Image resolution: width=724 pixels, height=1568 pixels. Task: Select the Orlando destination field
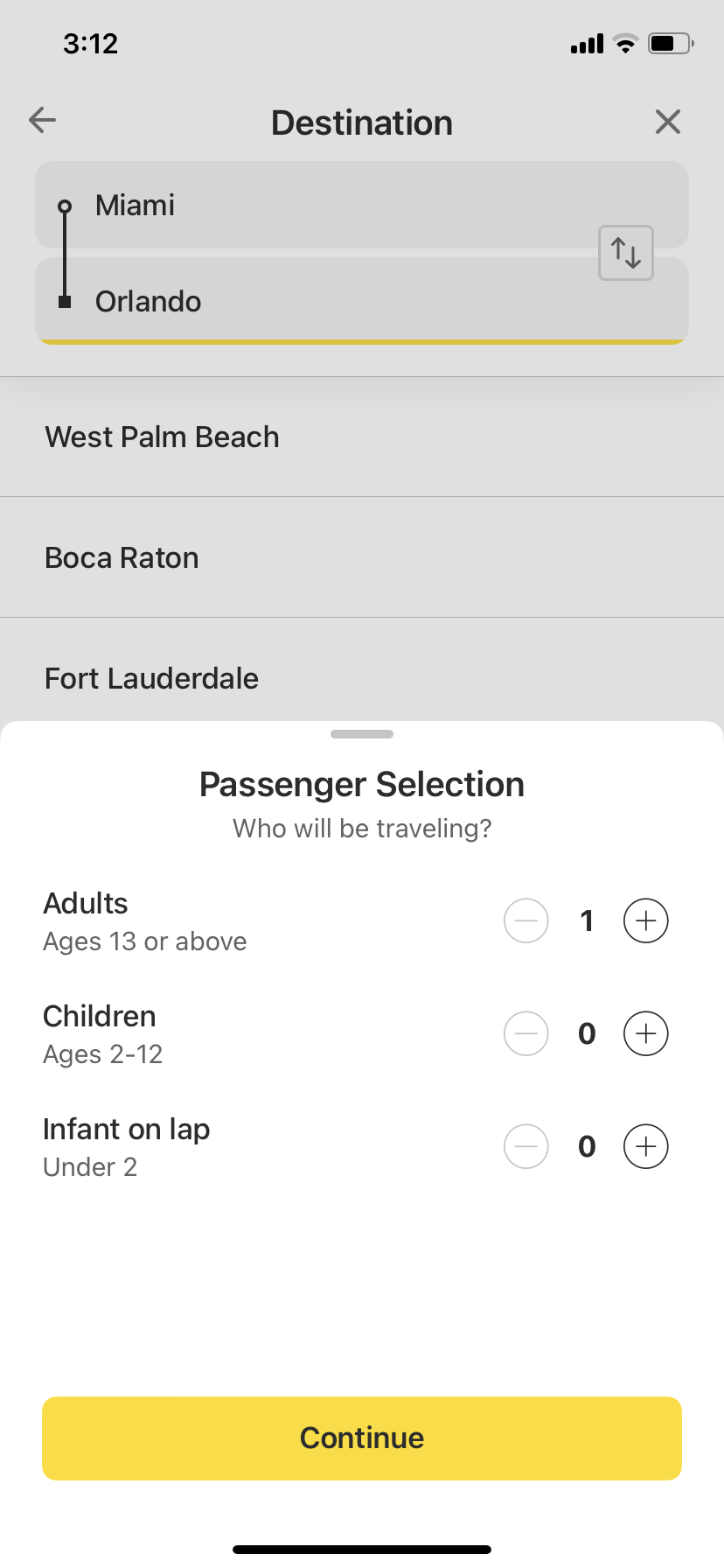click(362, 301)
